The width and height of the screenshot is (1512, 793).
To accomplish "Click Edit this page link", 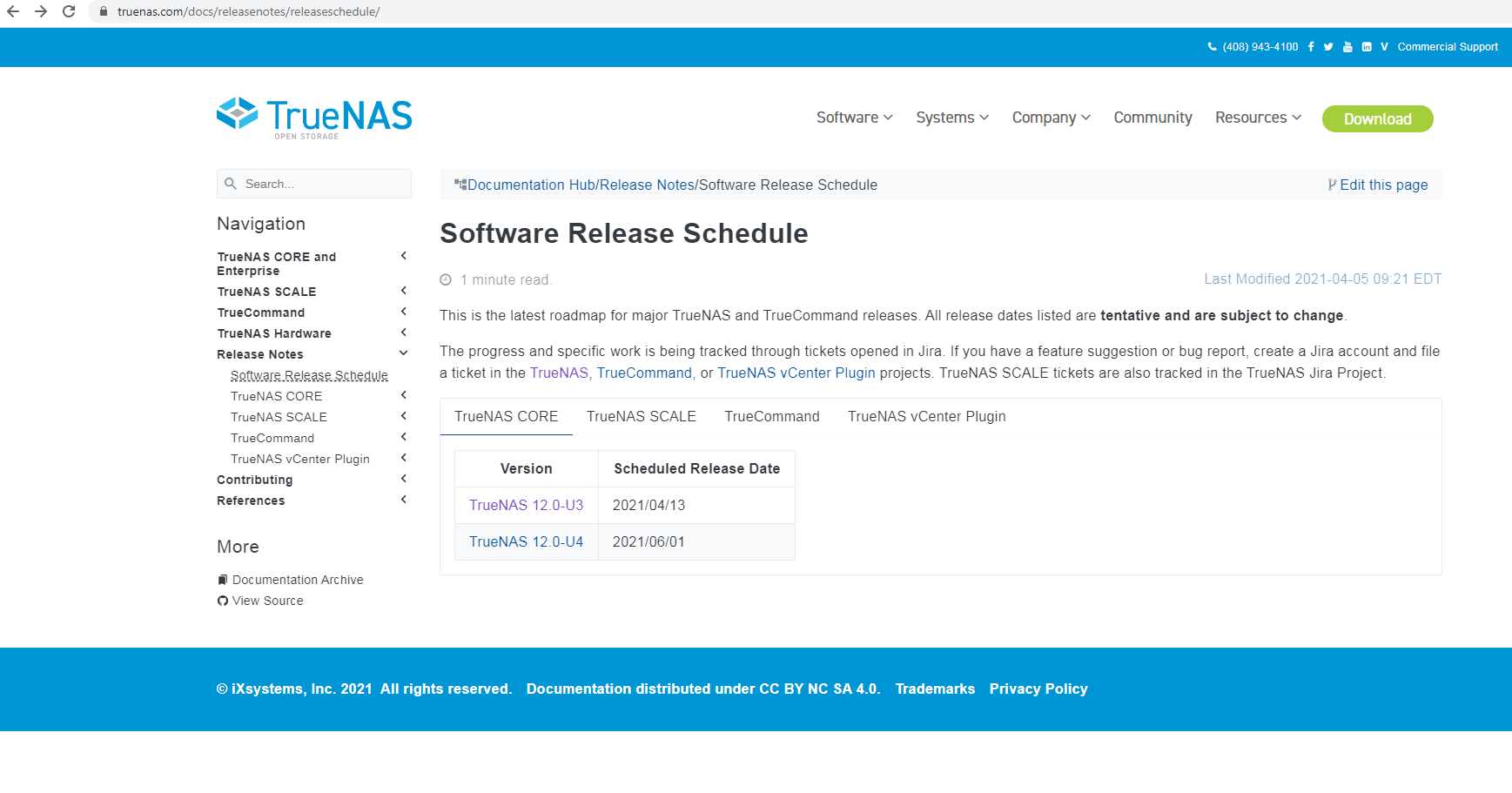I will [1383, 185].
